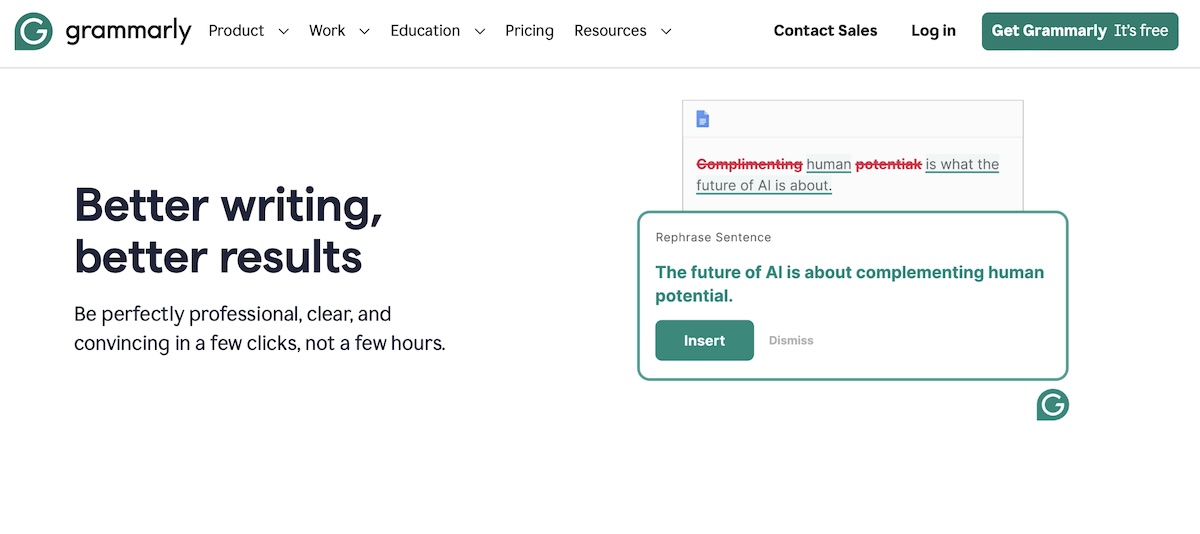Open the Product menu

click(x=236, y=31)
